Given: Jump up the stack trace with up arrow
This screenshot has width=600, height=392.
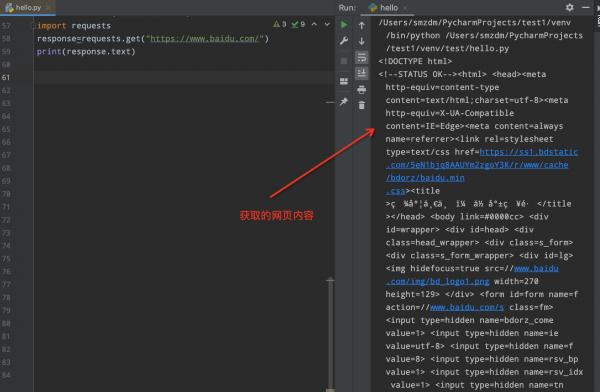Looking at the screenshot, I should coord(362,25).
